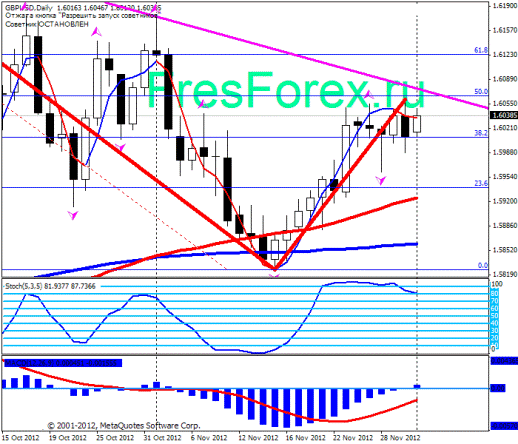Click the 25 Oct 2012 date label

(x=115, y=438)
